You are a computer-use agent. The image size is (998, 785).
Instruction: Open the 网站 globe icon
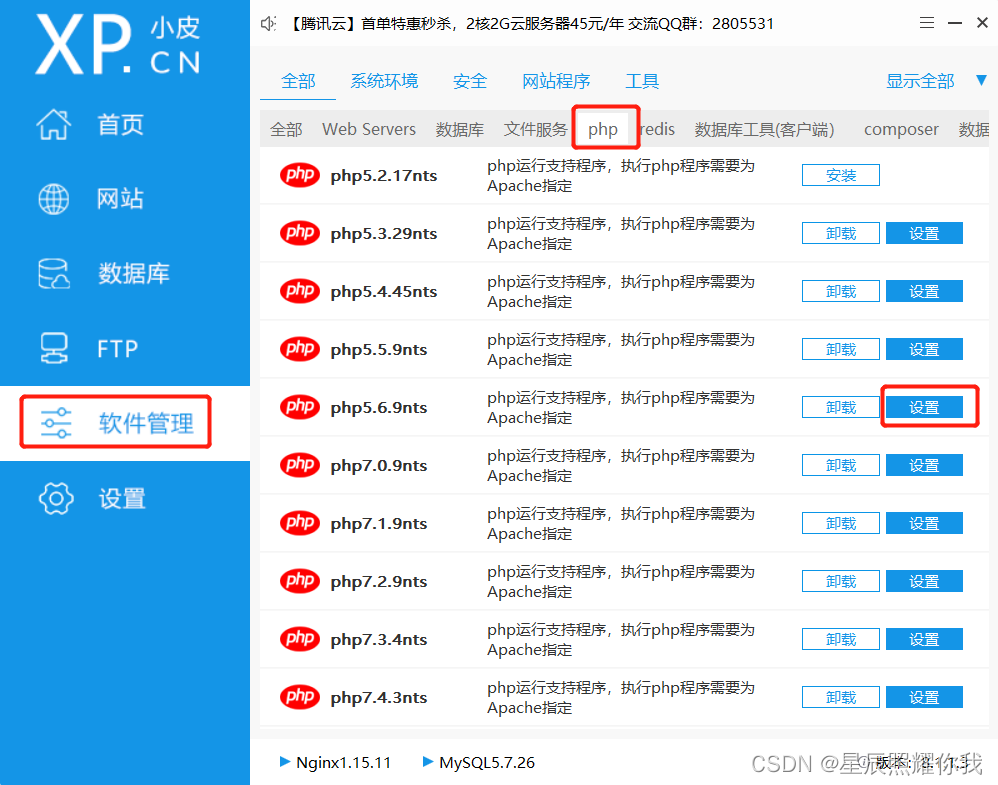click(x=53, y=199)
